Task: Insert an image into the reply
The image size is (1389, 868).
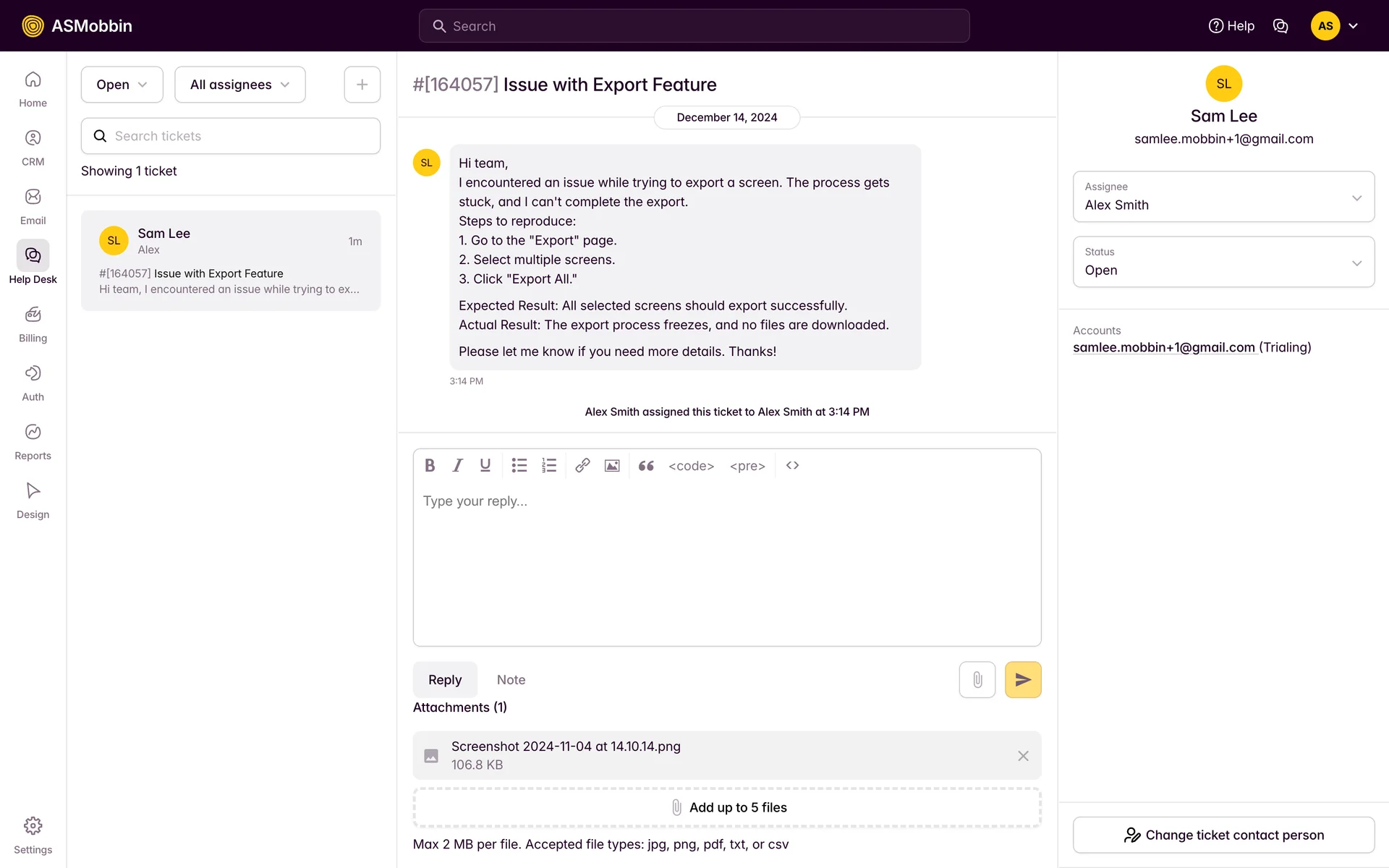Action: coord(612,465)
